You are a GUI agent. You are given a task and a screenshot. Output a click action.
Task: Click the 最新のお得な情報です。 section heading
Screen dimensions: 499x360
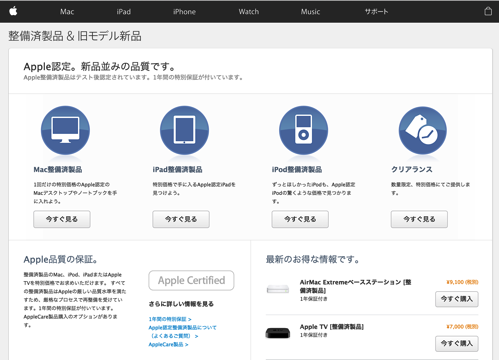point(313,259)
